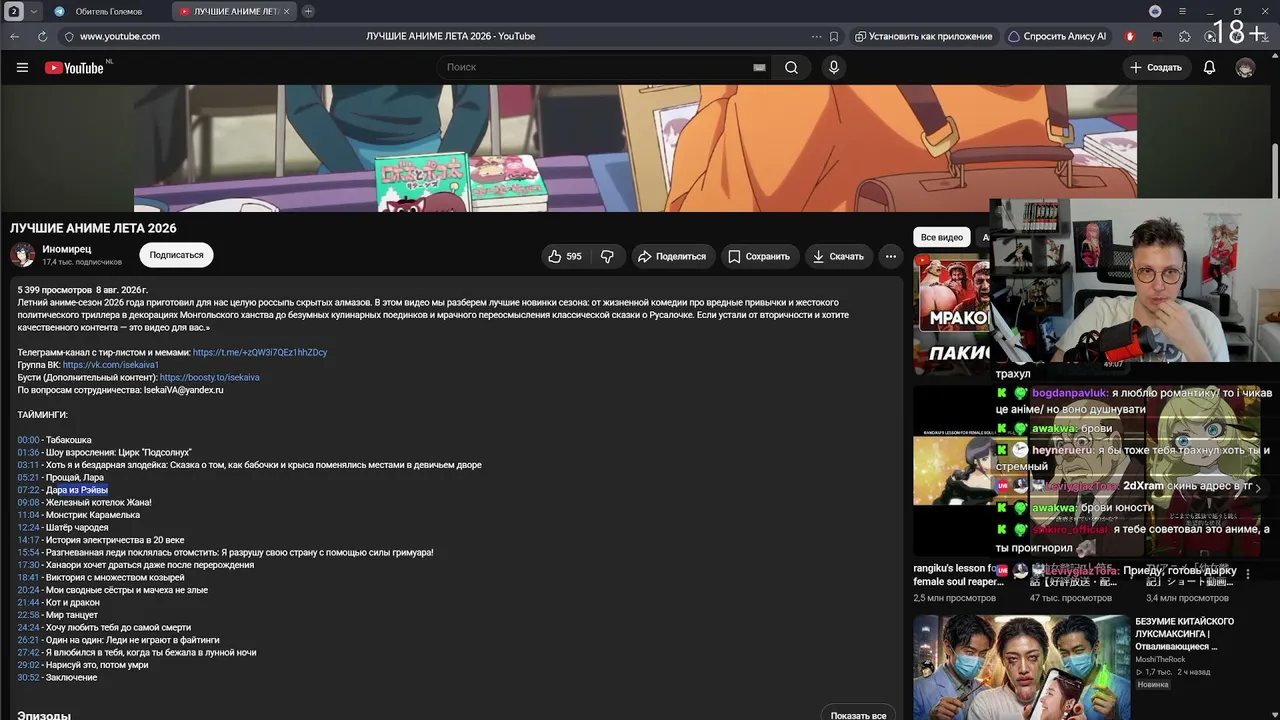Image resolution: width=1280 pixels, height=720 pixels.
Task: Jump to timestamp 07:22
Action: click(28, 490)
